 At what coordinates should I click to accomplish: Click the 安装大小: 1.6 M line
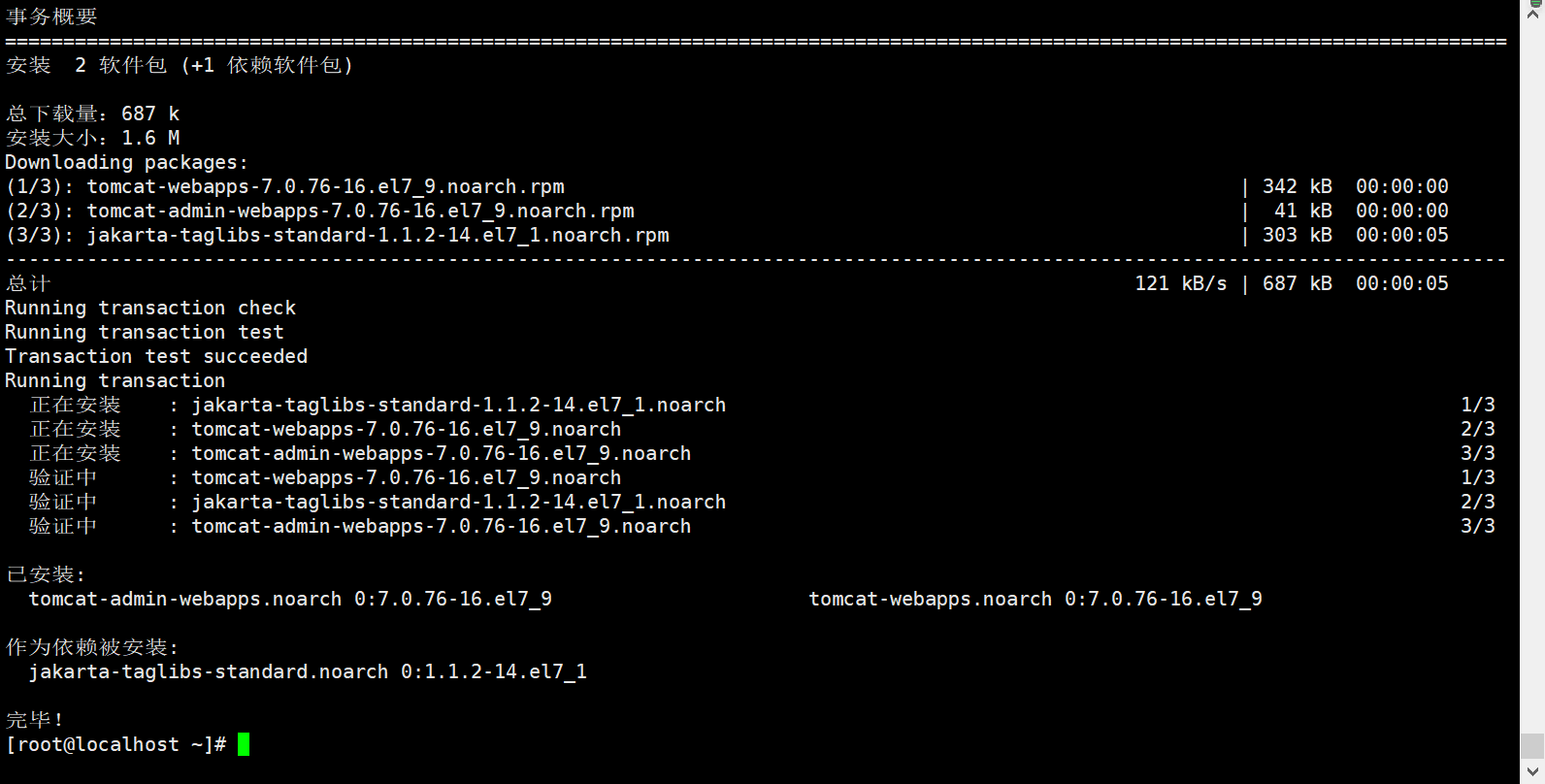(92, 138)
